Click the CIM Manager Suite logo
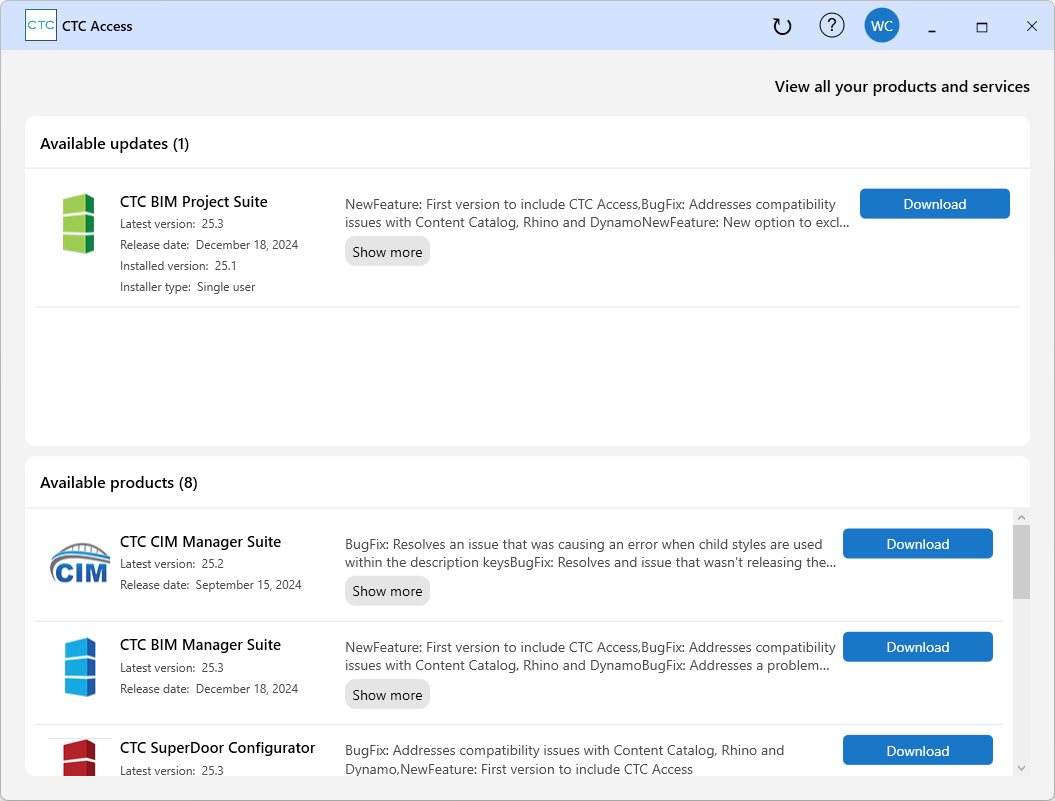 [x=79, y=563]
